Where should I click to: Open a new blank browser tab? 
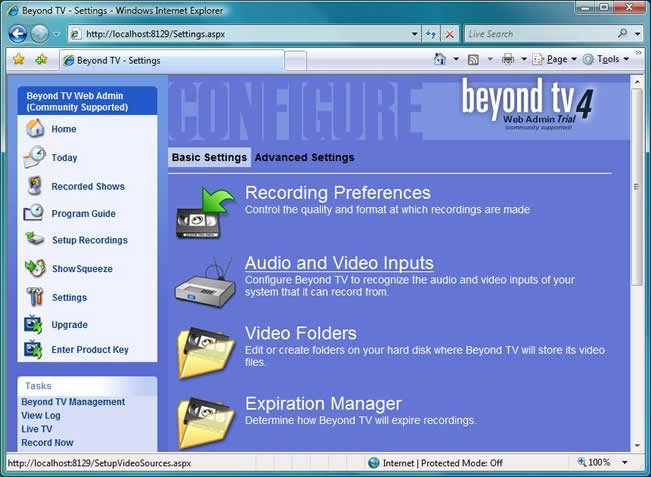296,61
